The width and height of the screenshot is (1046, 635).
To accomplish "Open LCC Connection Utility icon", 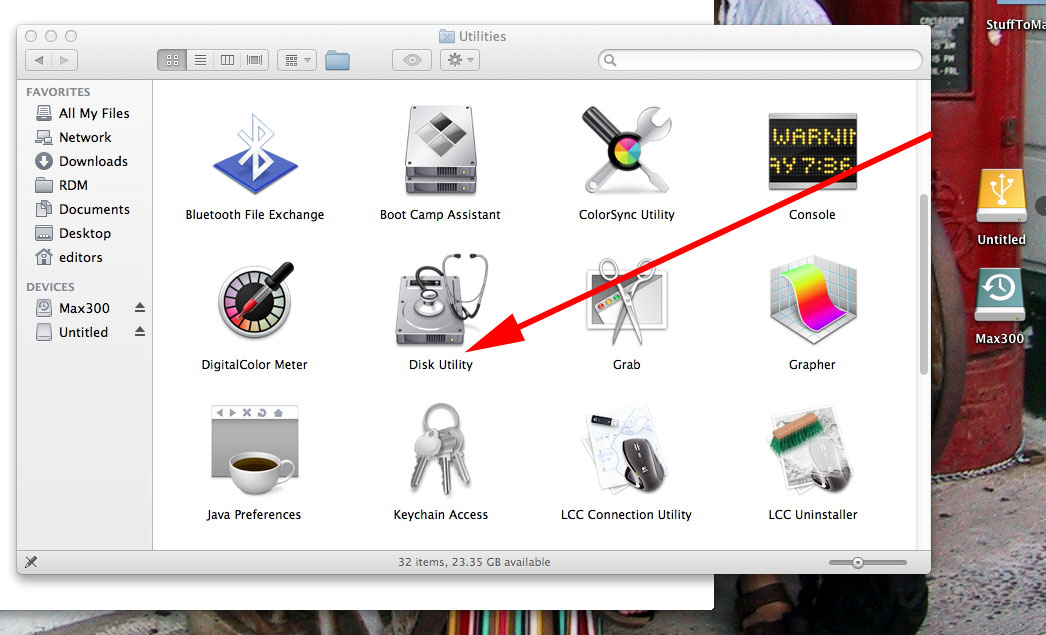I will point(626,450).
